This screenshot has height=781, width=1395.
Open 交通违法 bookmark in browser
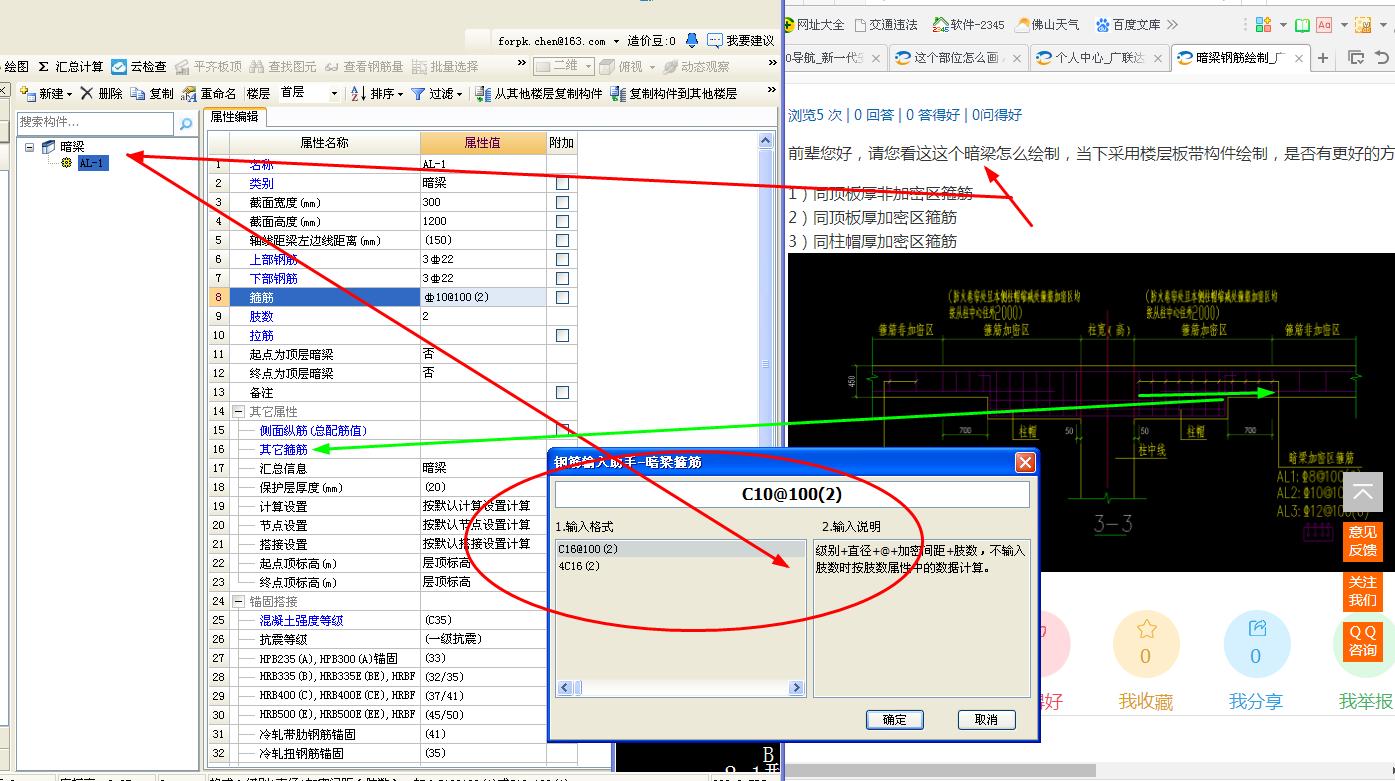tap(885, 24)
